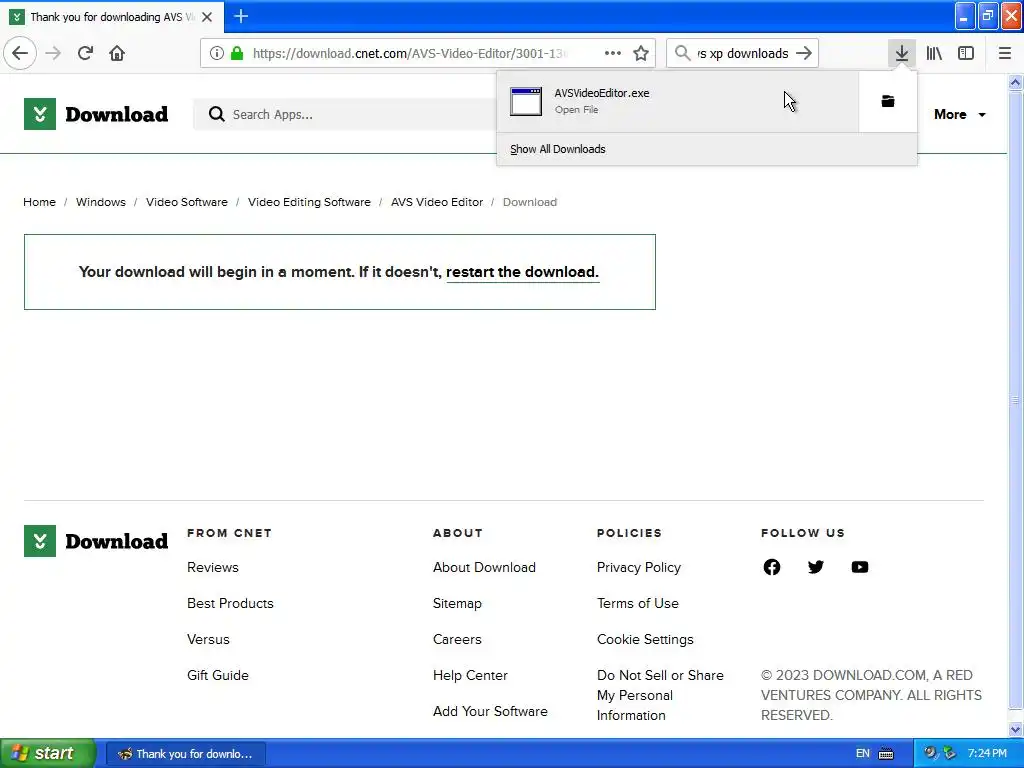Reload the current page

85,53
